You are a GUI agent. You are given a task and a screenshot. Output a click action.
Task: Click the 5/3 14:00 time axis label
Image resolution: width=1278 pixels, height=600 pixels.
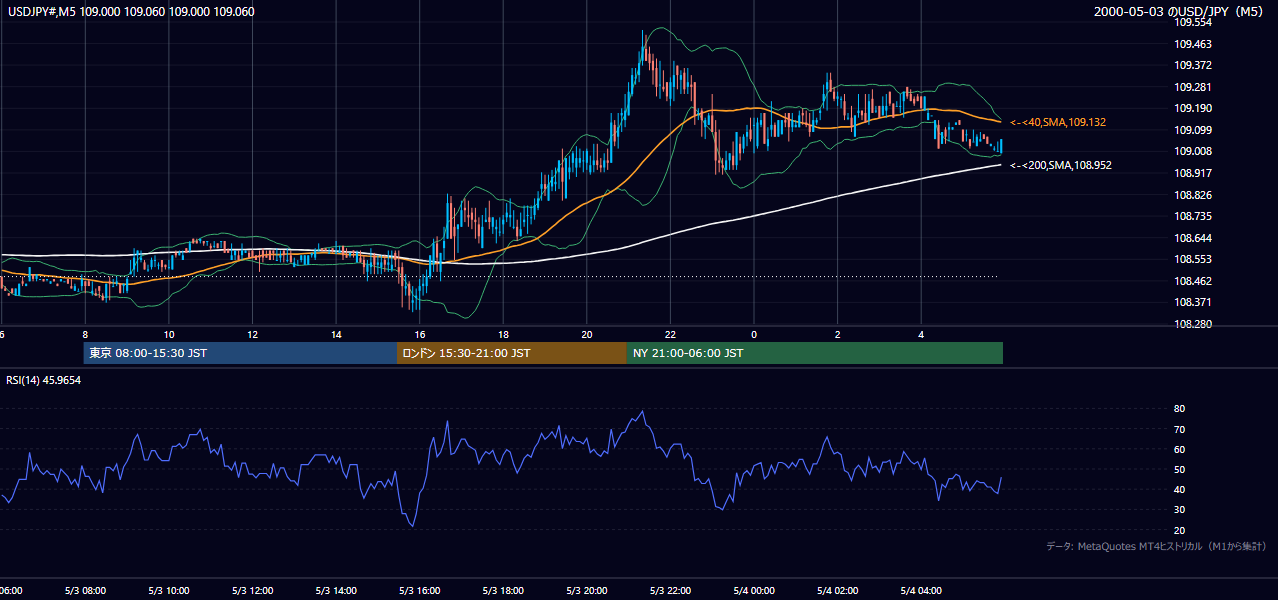[336, 591]
